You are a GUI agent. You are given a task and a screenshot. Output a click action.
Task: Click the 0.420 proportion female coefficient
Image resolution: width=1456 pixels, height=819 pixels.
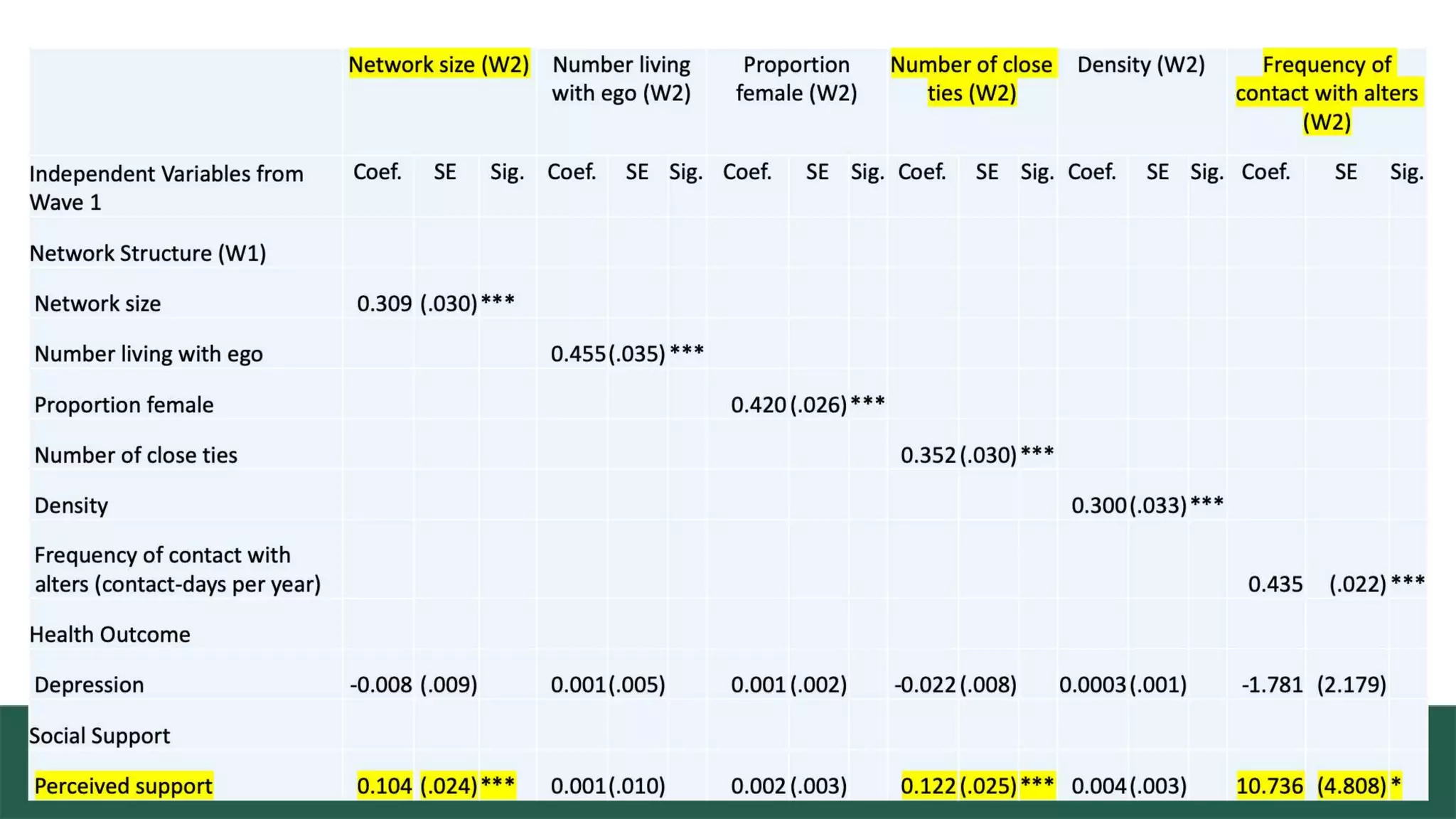pyautogui.click(x=758, y=405)
